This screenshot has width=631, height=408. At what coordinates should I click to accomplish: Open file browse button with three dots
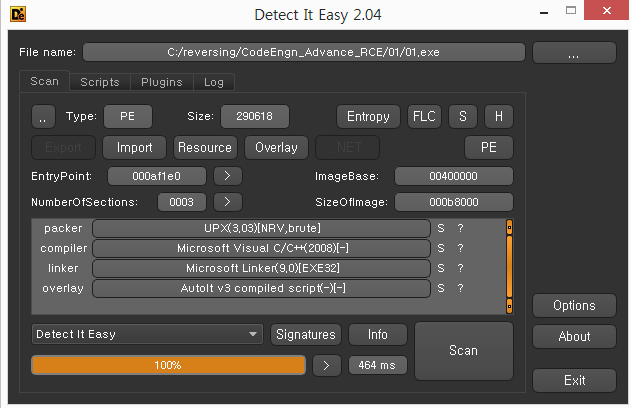(x=574, y=53)
